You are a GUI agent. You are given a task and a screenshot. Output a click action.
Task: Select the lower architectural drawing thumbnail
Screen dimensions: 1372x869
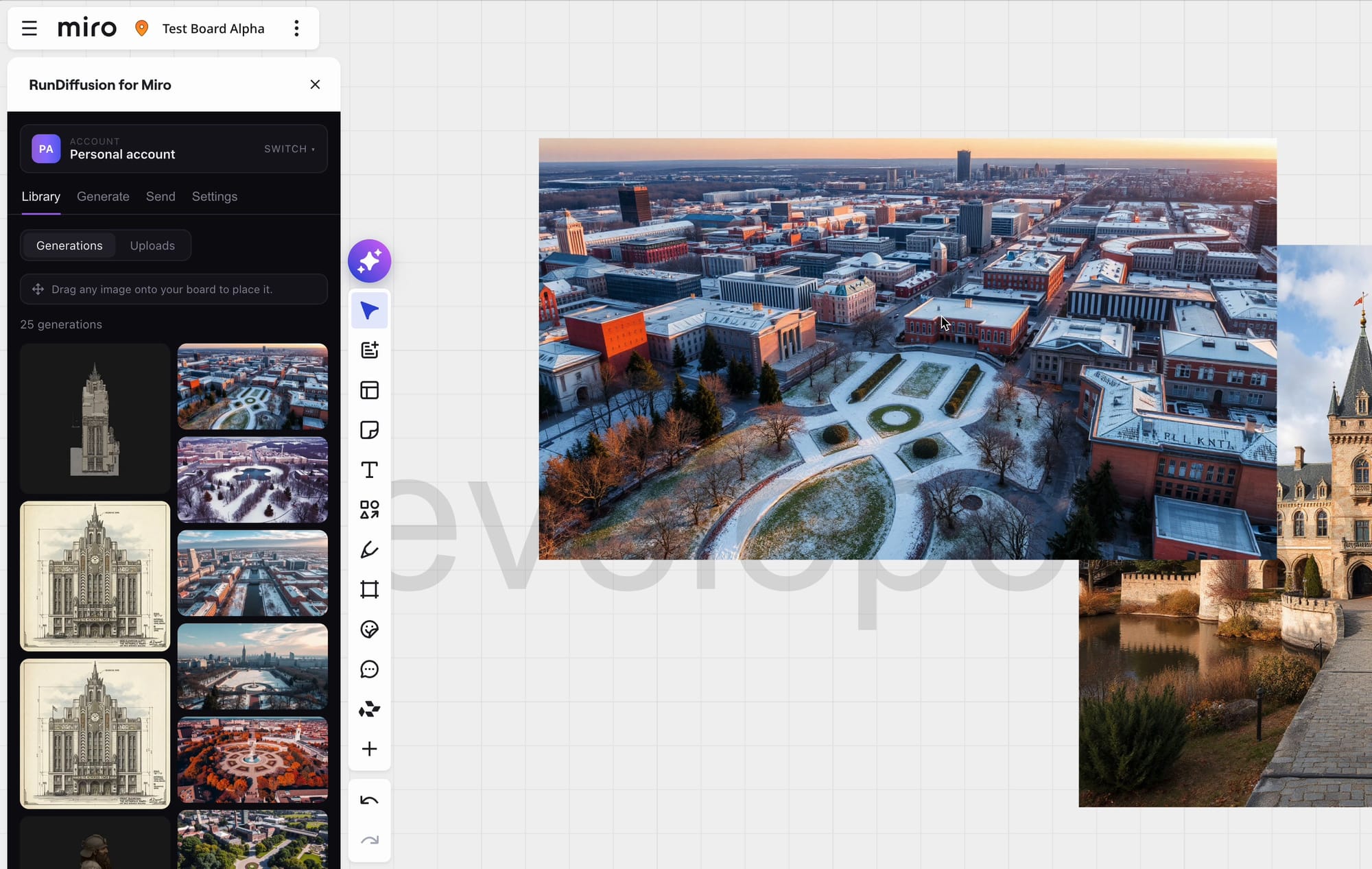point(95,734)
